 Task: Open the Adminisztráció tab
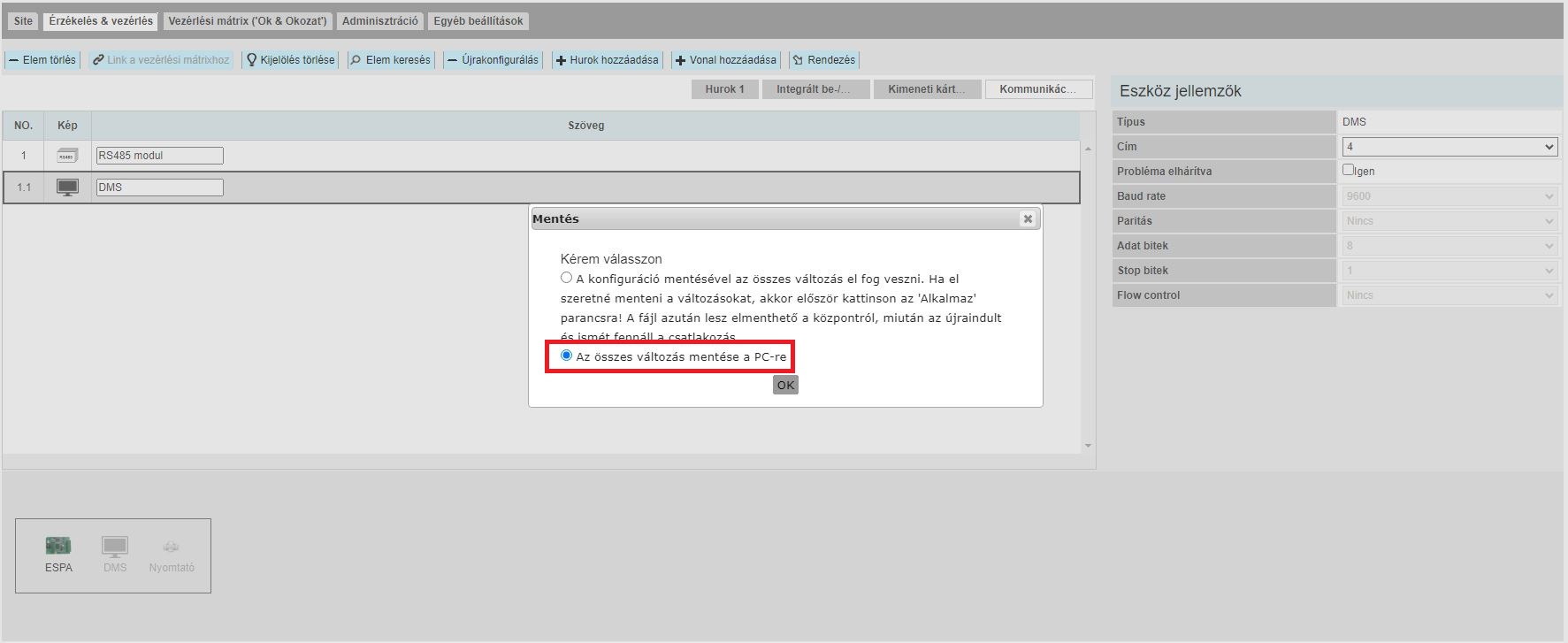(x=380, y=21)
